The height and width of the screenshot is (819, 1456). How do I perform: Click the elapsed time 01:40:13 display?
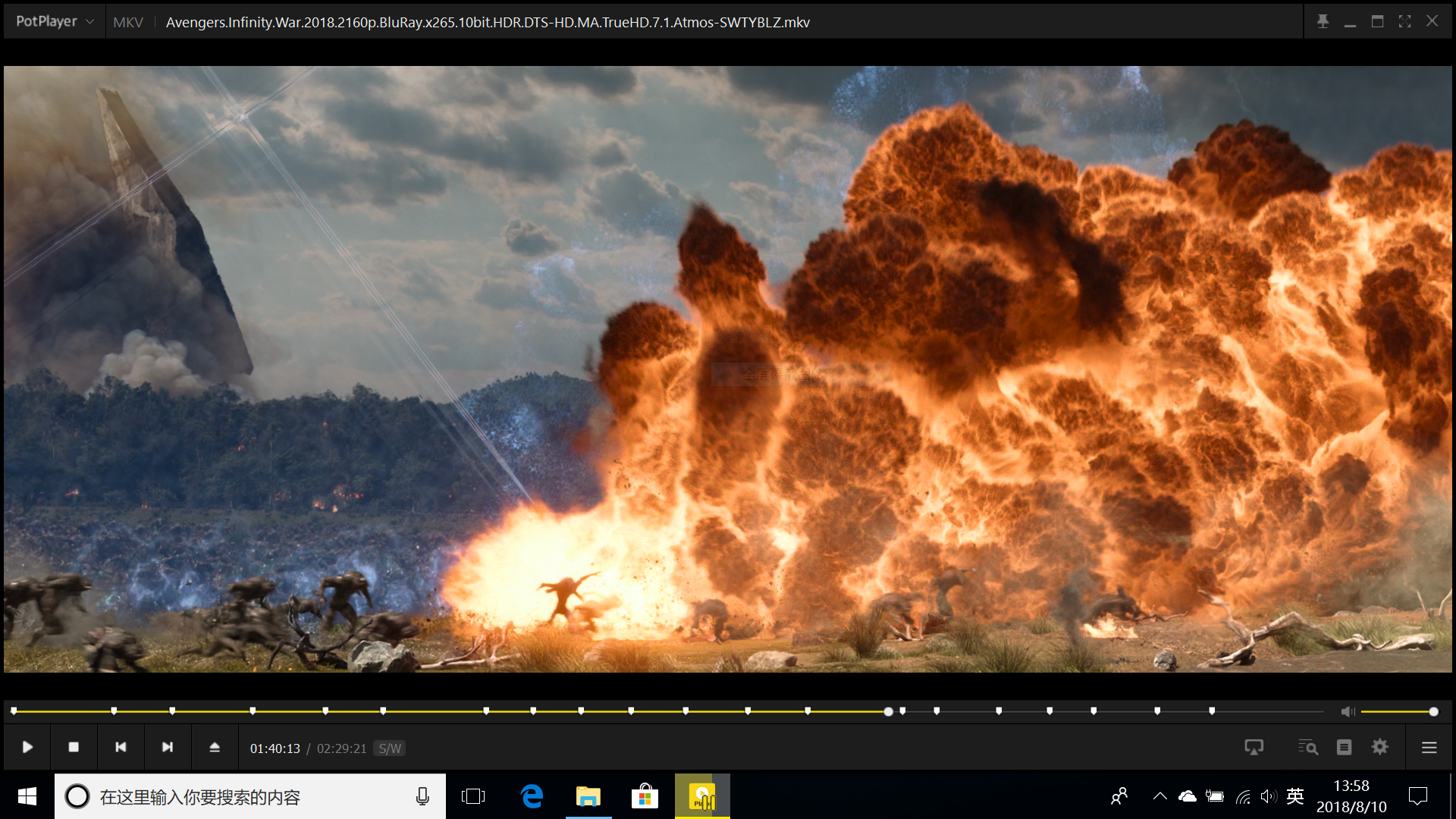[x=275, y=748]
